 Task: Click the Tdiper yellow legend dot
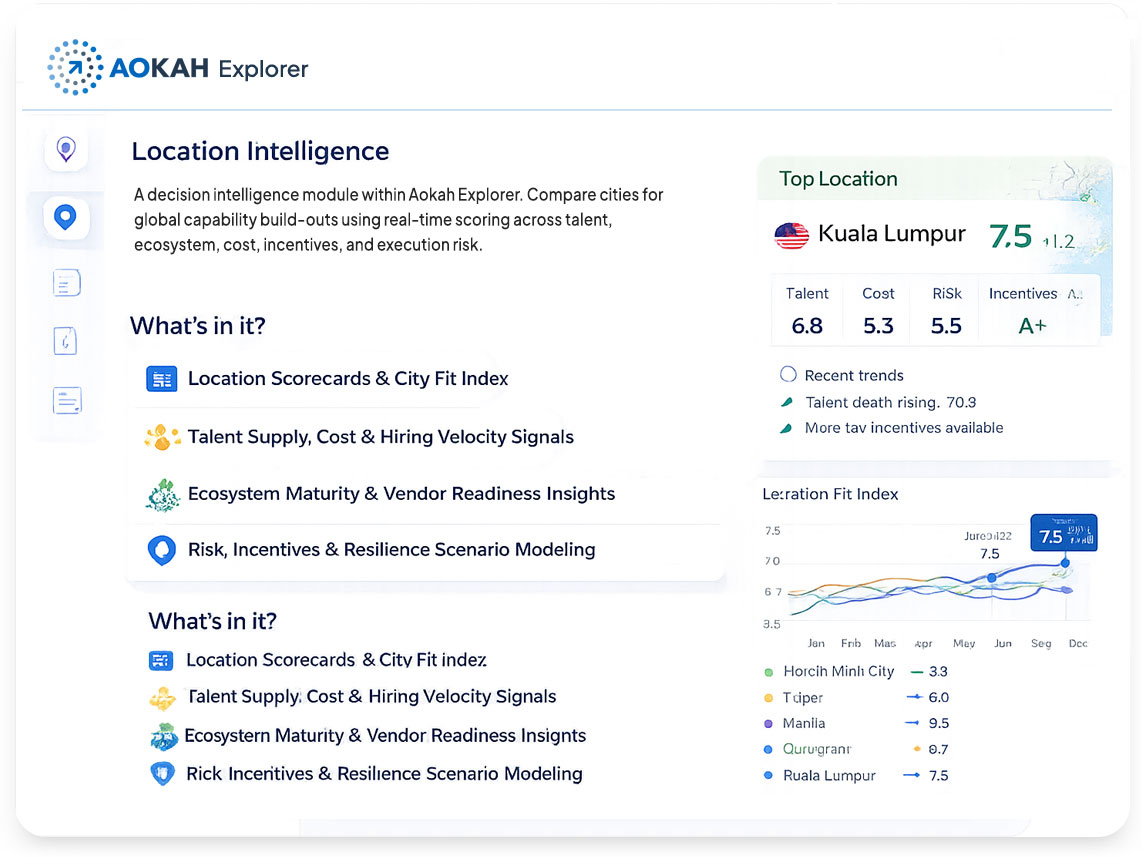[768, 699]
